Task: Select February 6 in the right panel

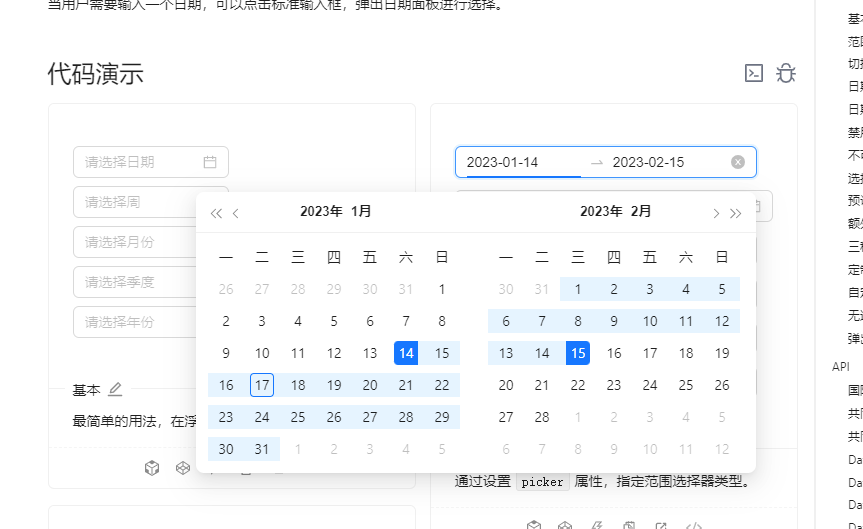Action: click(506, 321)
